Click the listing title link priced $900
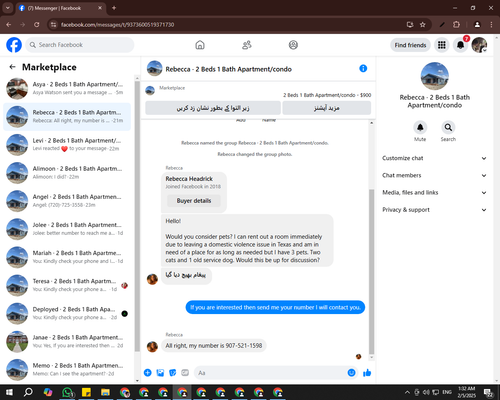 327,95
